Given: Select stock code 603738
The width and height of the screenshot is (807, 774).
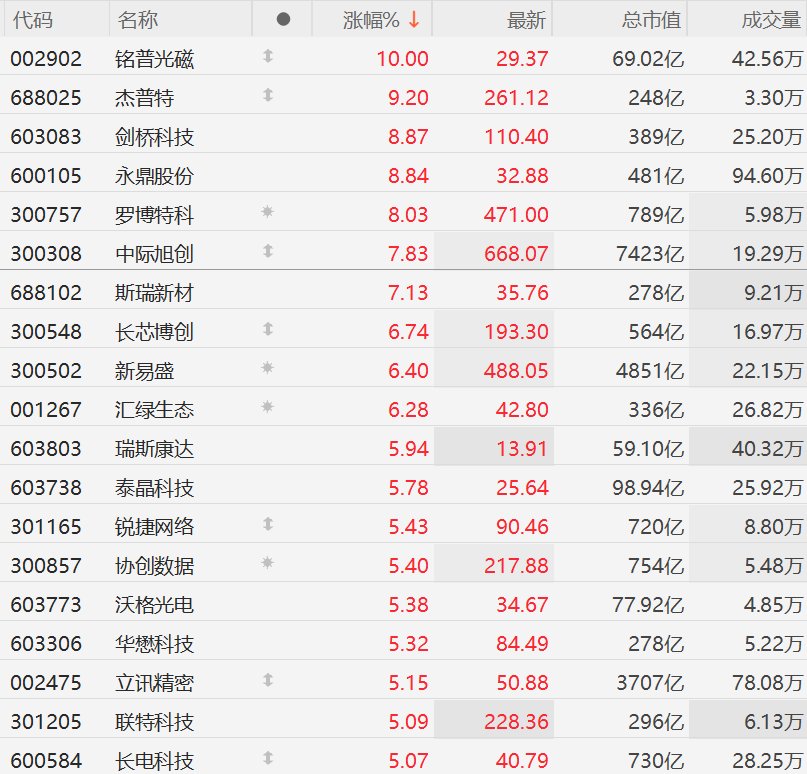Looking at the screenshot, I should [46, 488].
